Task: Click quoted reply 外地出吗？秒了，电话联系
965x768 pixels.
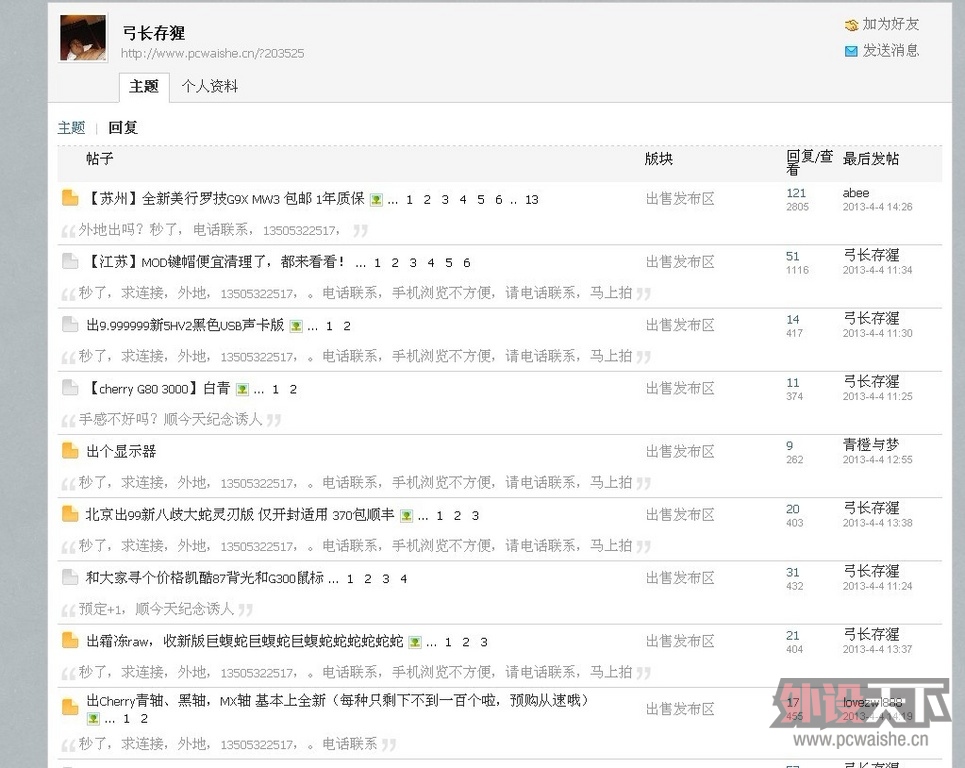Action: click(209, 230)
